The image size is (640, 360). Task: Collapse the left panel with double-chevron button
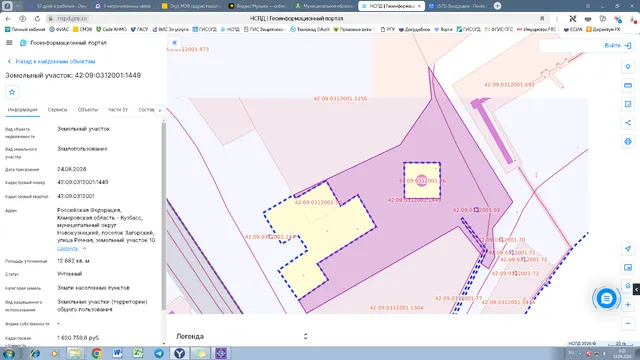174,42
